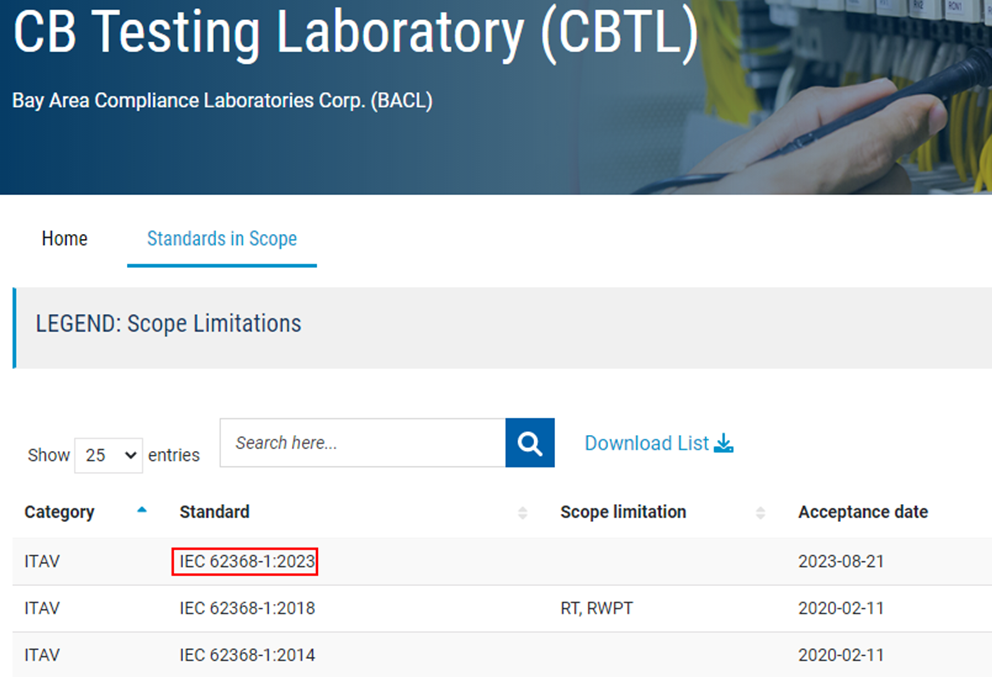
Task: Open the Show entries count dropdown
Action: pos(108,455)
